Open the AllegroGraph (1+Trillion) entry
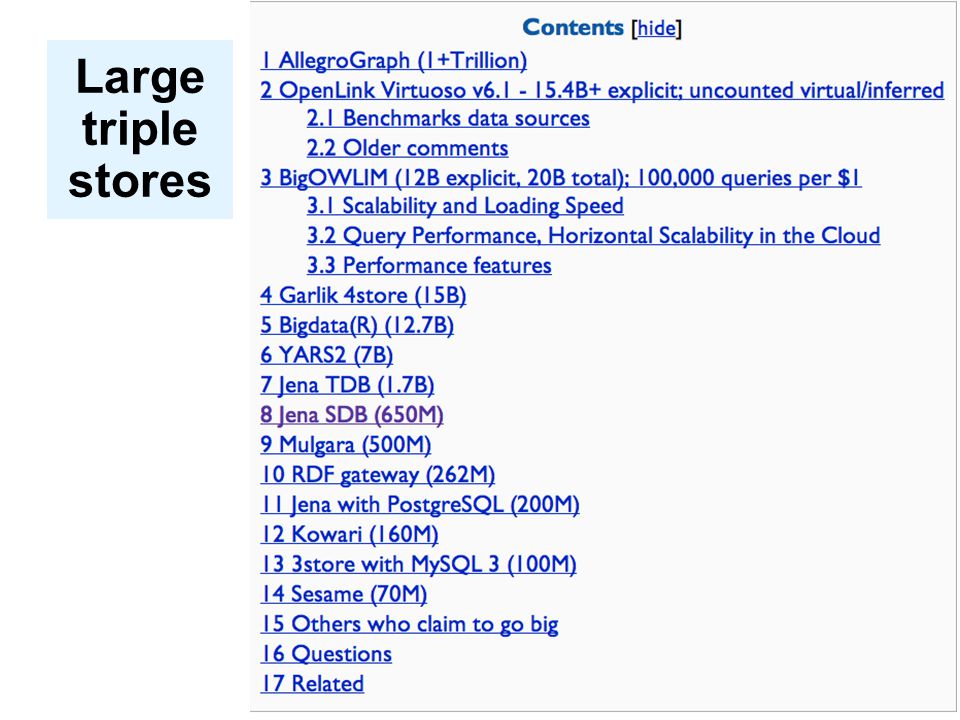 394,61
